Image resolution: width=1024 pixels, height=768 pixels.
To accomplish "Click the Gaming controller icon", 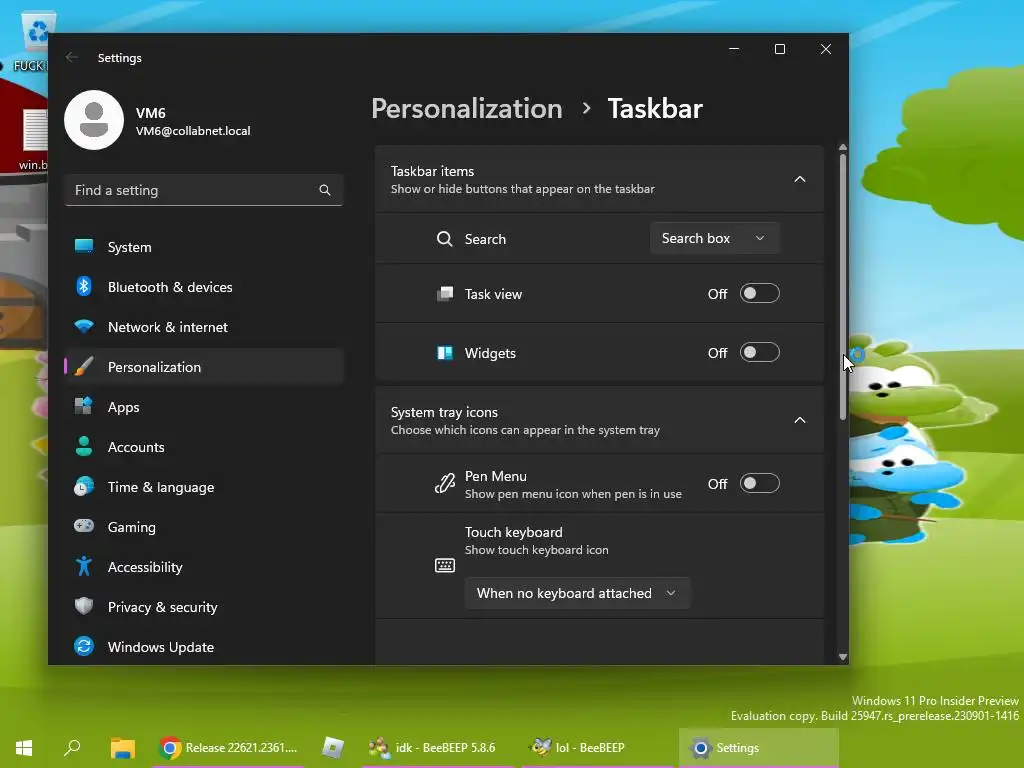I will pyautogui.click(x=84, y=526).
